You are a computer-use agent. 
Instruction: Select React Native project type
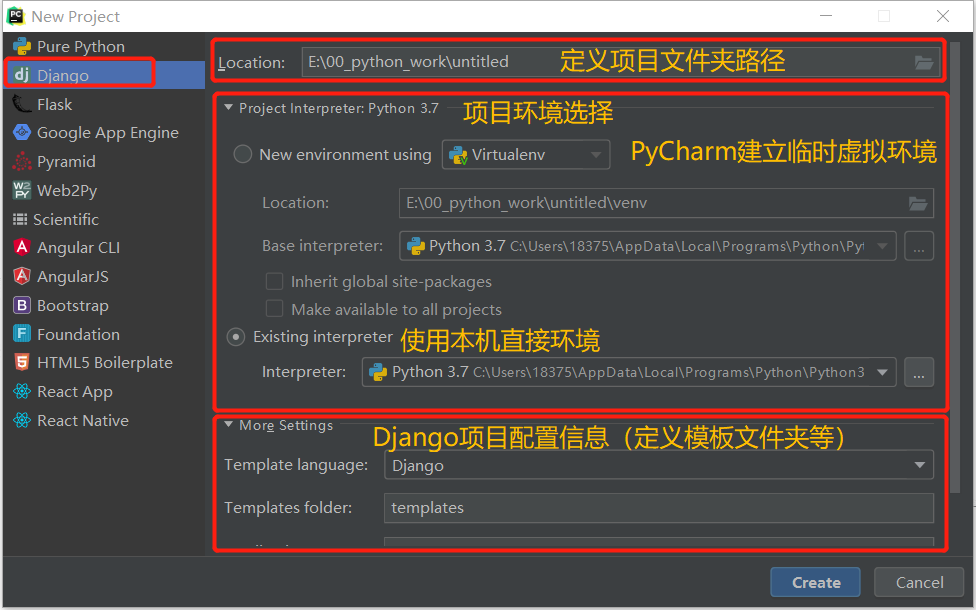tap(104, 421)
